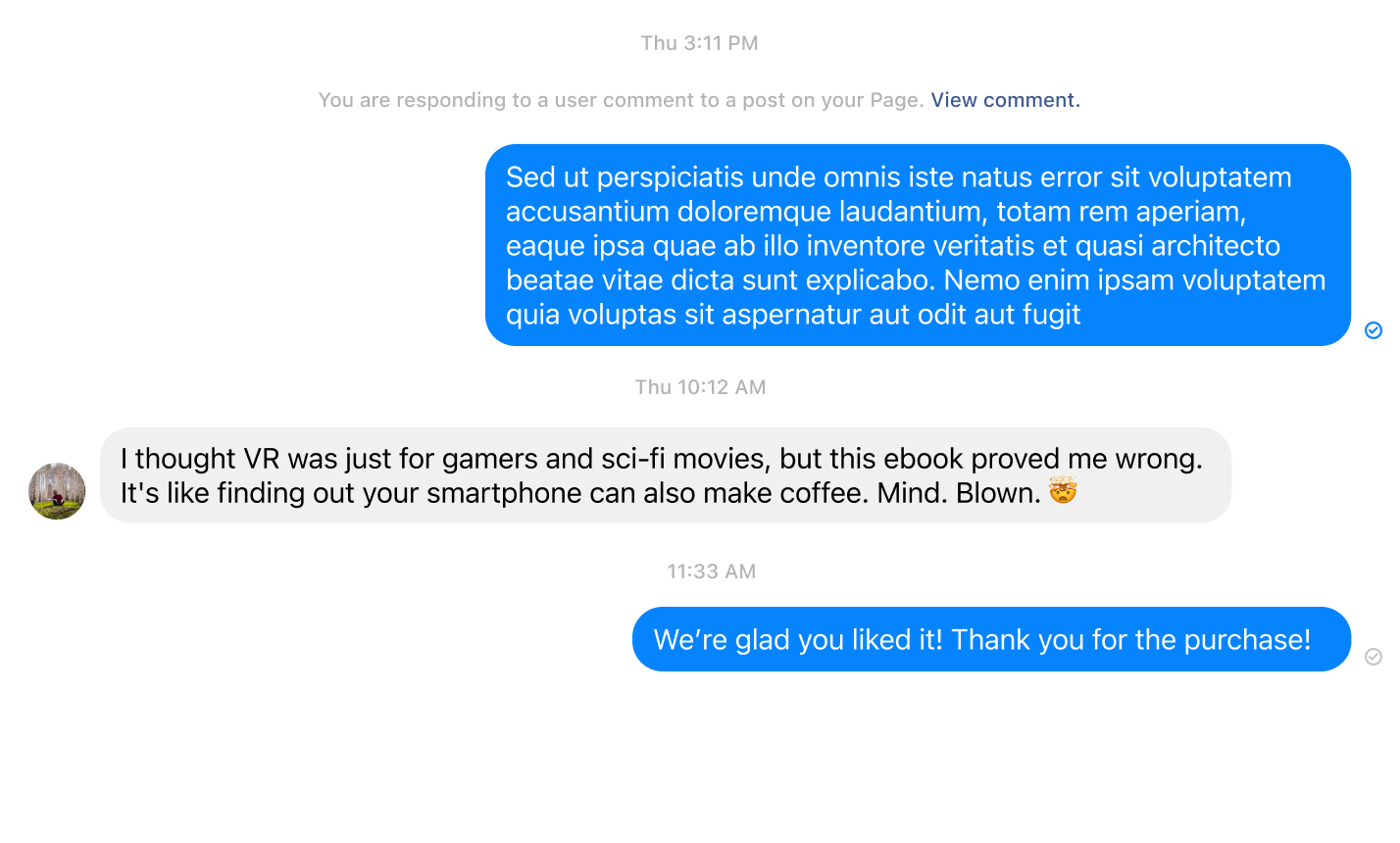
Task: Click the "Thu 10:12 AM" timestamp
Action: pyautogui.click(x=700, y=387)
